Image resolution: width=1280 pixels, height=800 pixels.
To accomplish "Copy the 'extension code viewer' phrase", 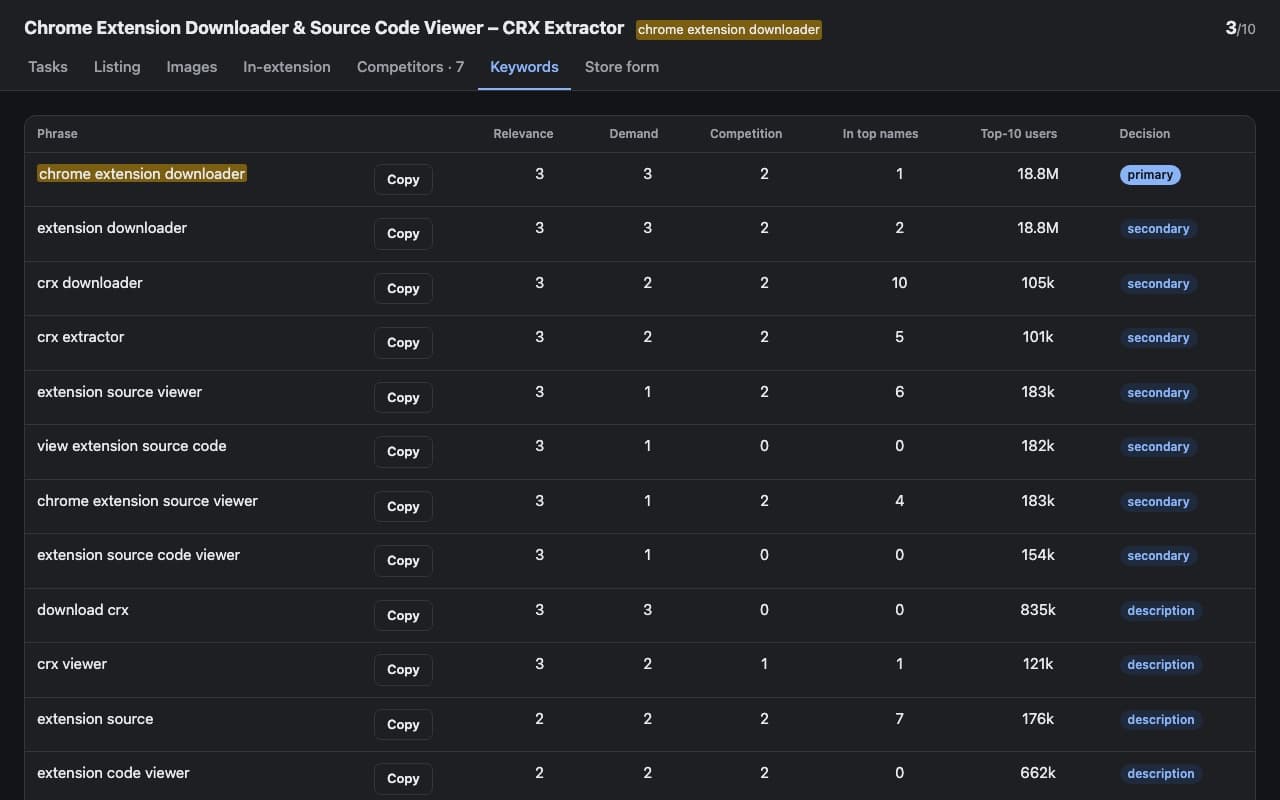I will tap(403, 779).
